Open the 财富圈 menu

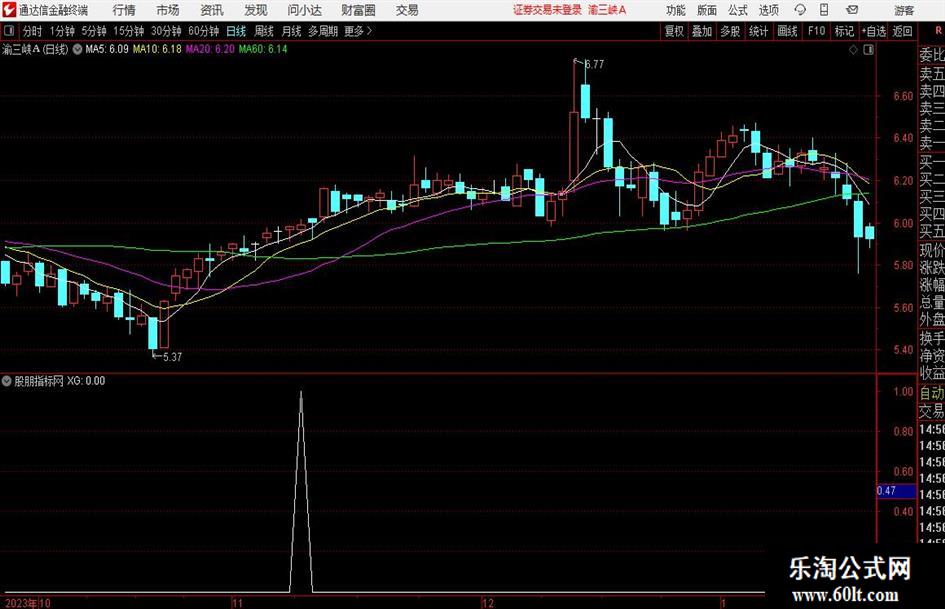[358, 10]
